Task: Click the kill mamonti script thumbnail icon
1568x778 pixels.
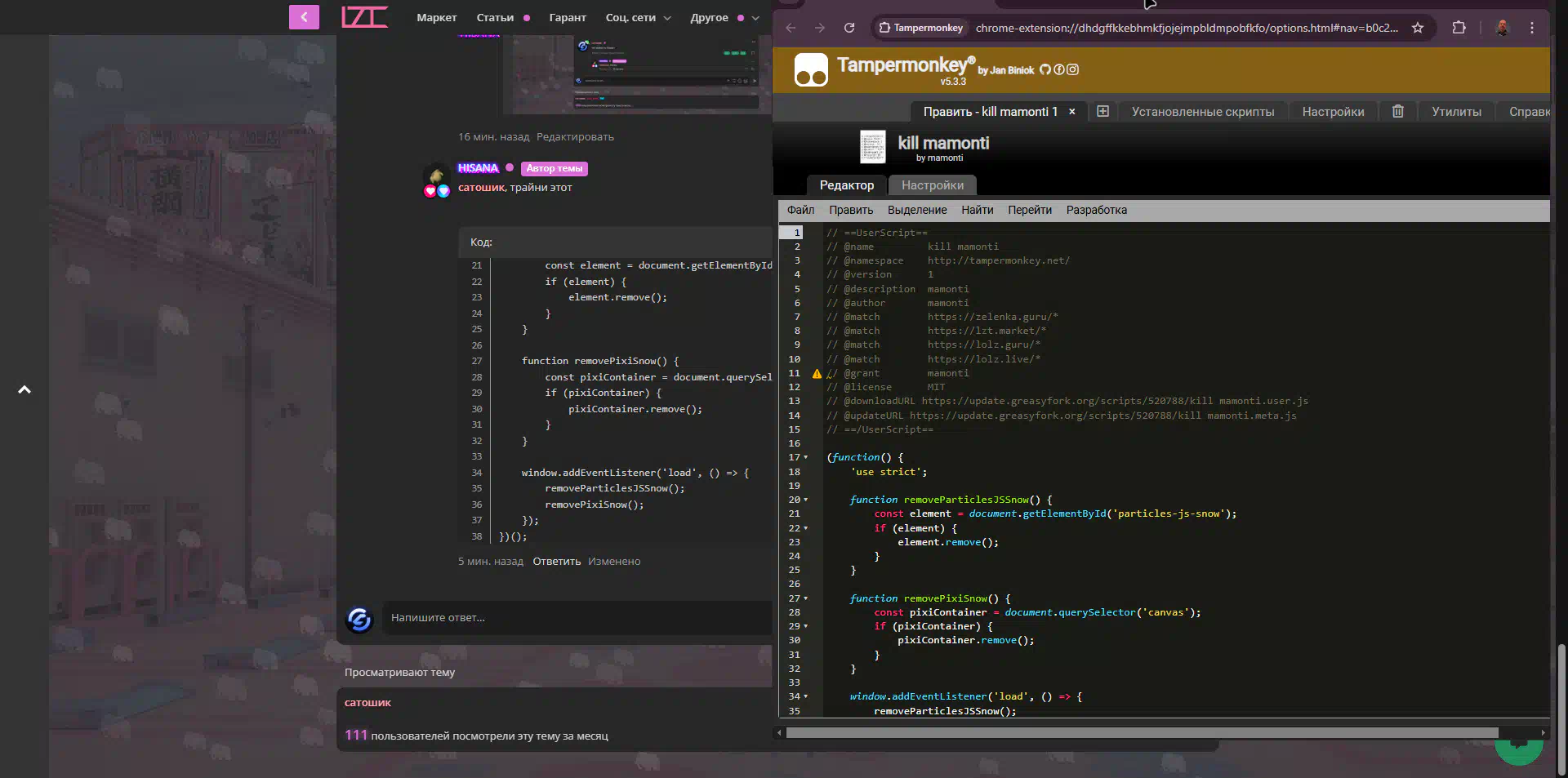Action: coord(873,147)
